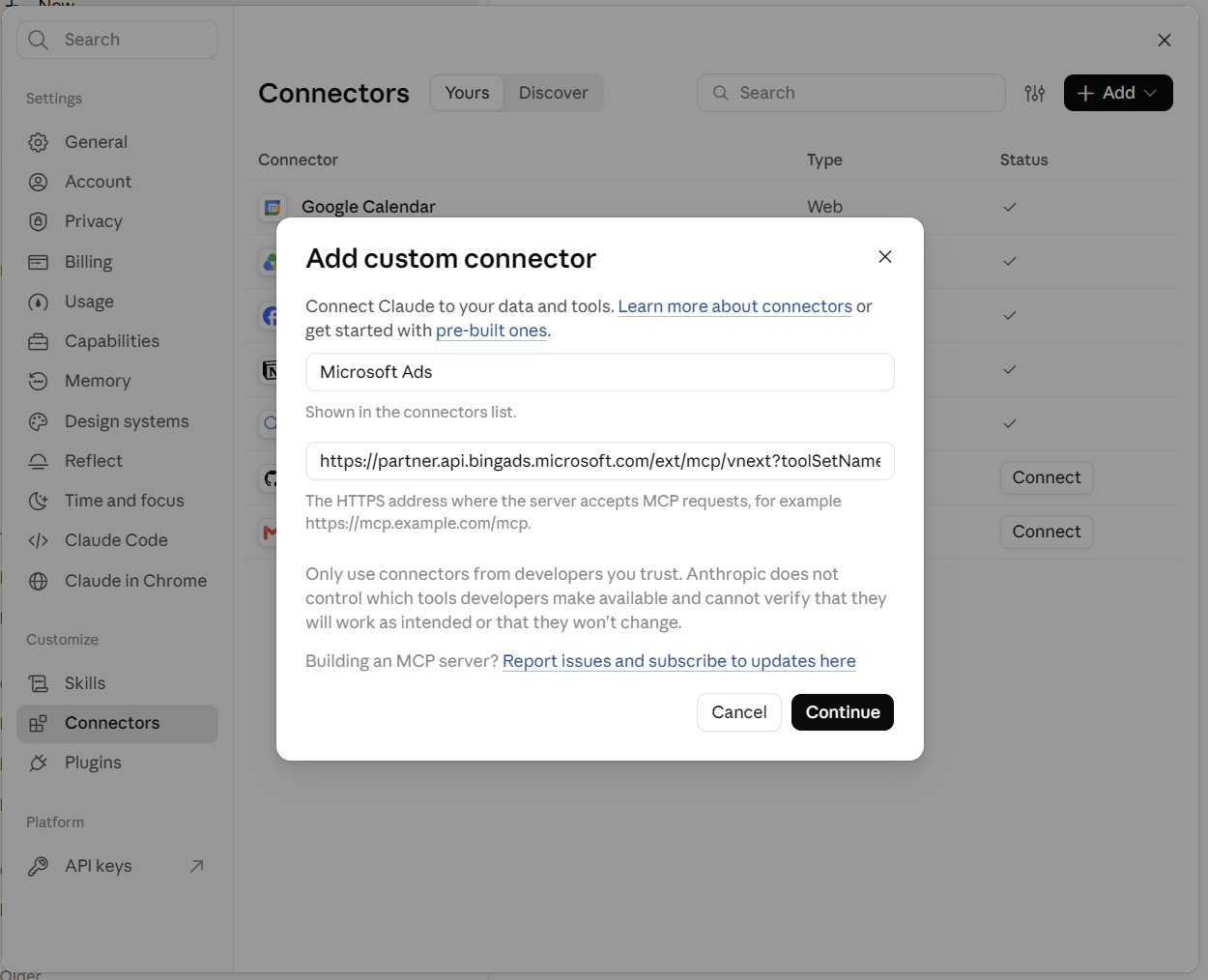Open Report issues and subscribe link
This screenshot has height=980, width=1208.
point(679,661)
